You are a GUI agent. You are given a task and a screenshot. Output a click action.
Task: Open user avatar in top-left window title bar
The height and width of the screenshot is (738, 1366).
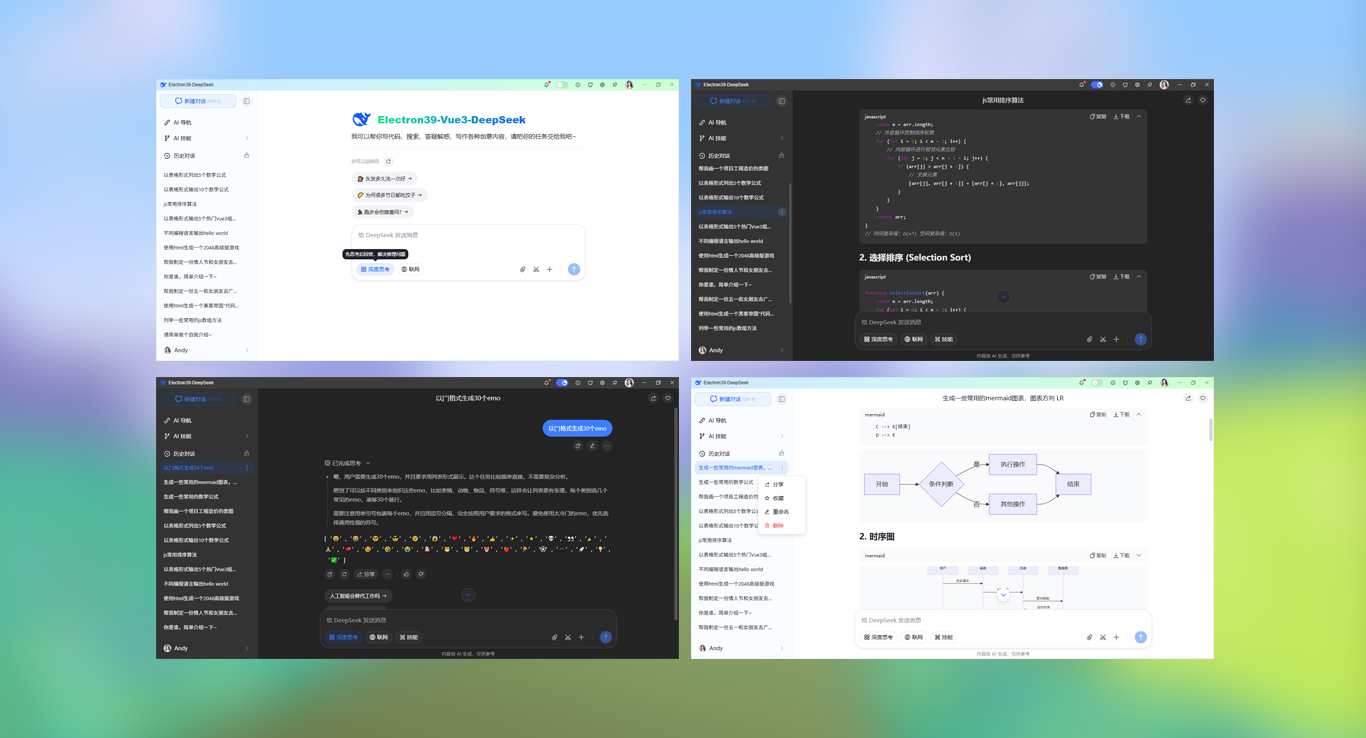[x=629, y=85]
